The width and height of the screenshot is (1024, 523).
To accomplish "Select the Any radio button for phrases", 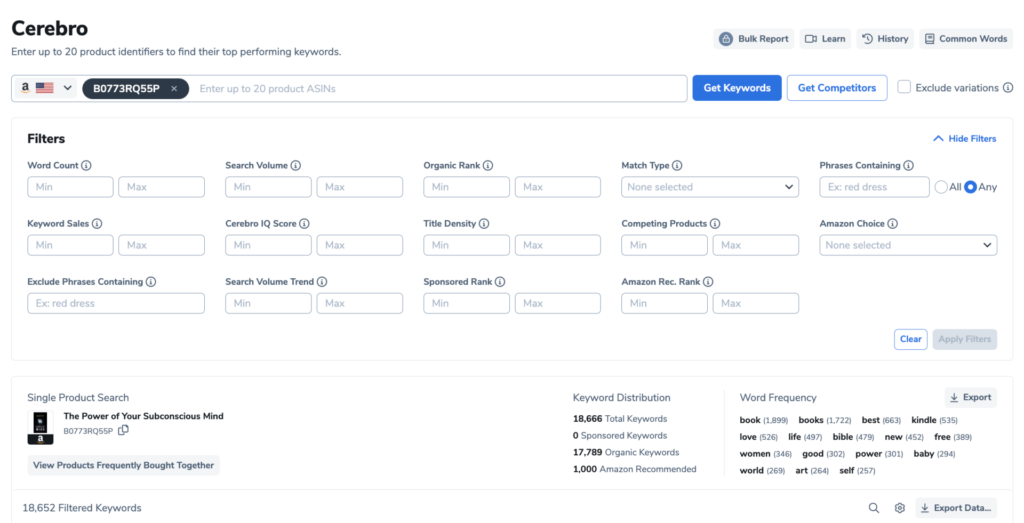I will click(x=970, y=187).
